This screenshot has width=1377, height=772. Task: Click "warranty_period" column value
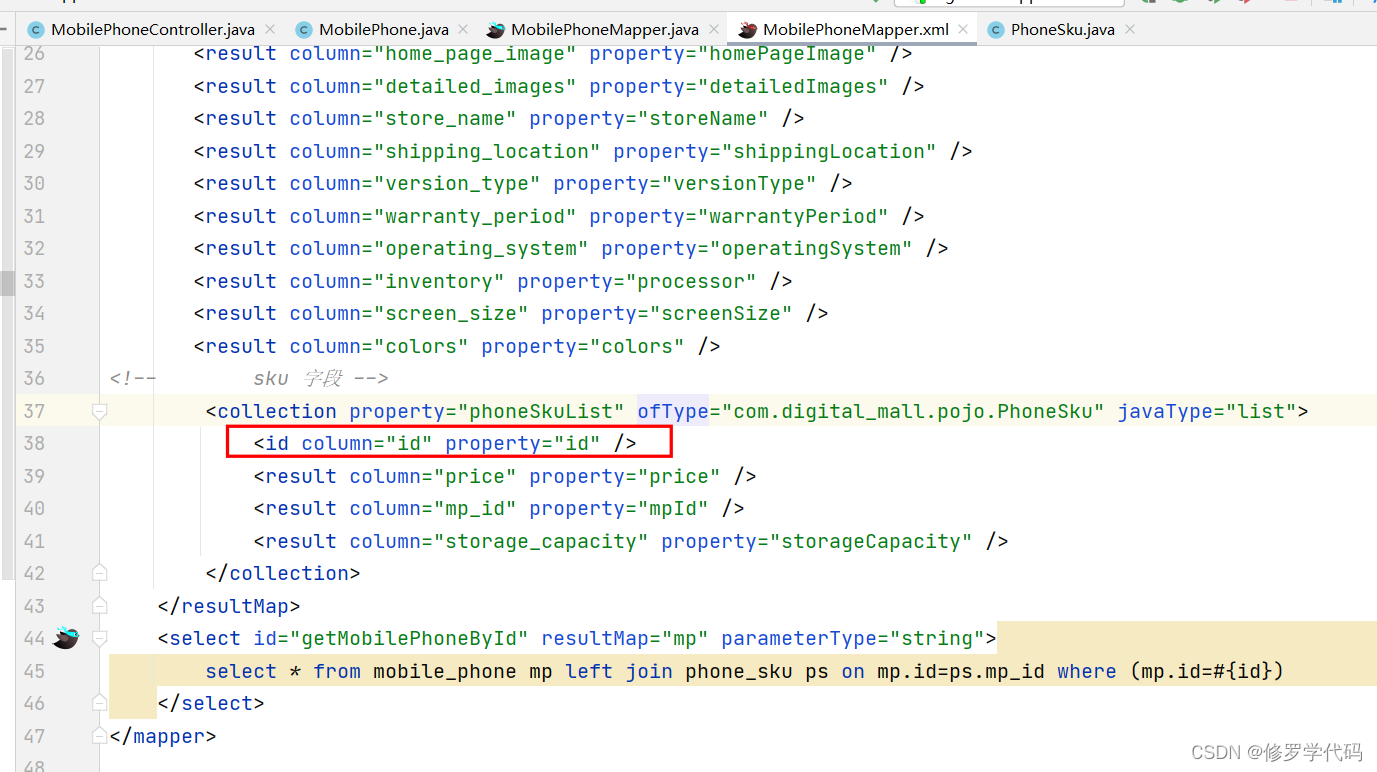pyautogui.click(x=475, y=216)
